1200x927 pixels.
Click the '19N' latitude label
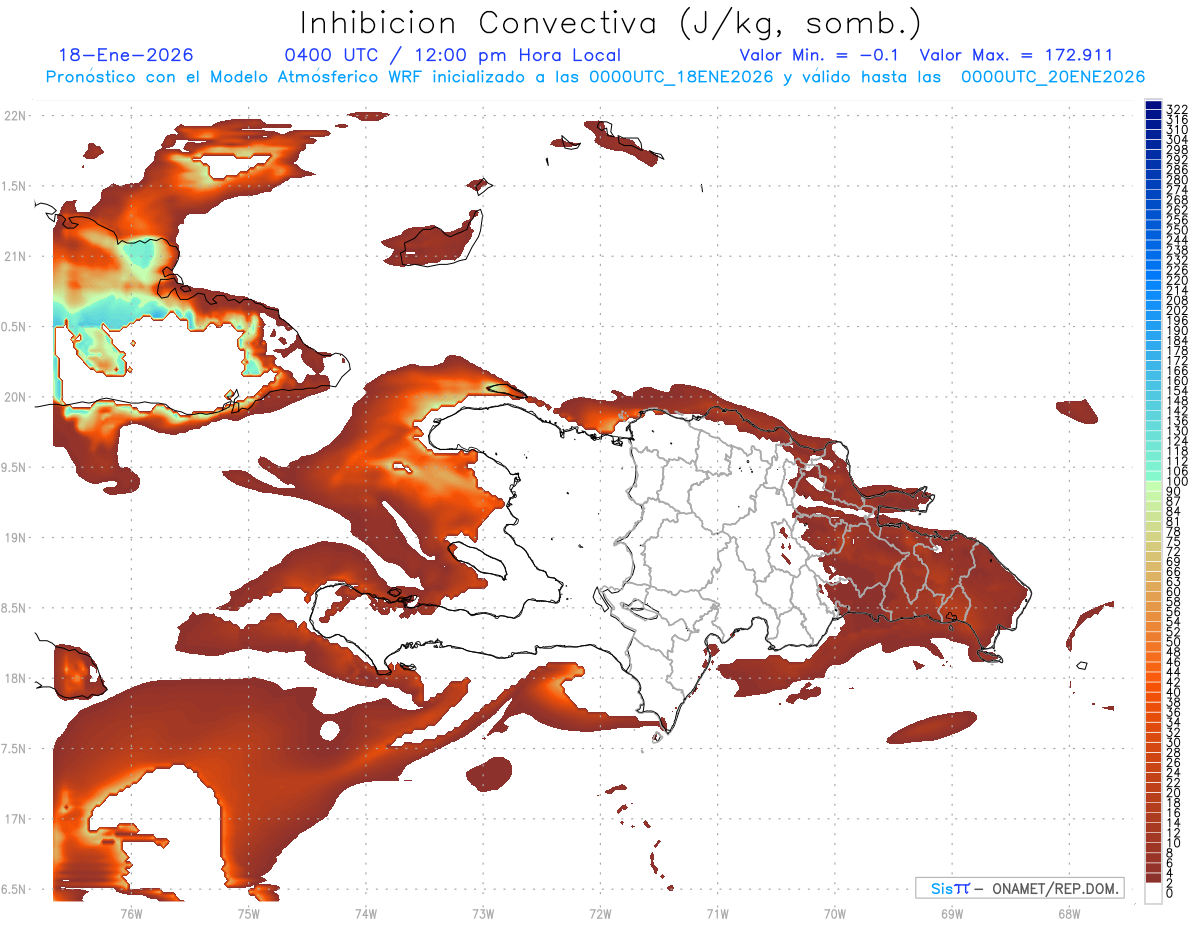(15, 537)
